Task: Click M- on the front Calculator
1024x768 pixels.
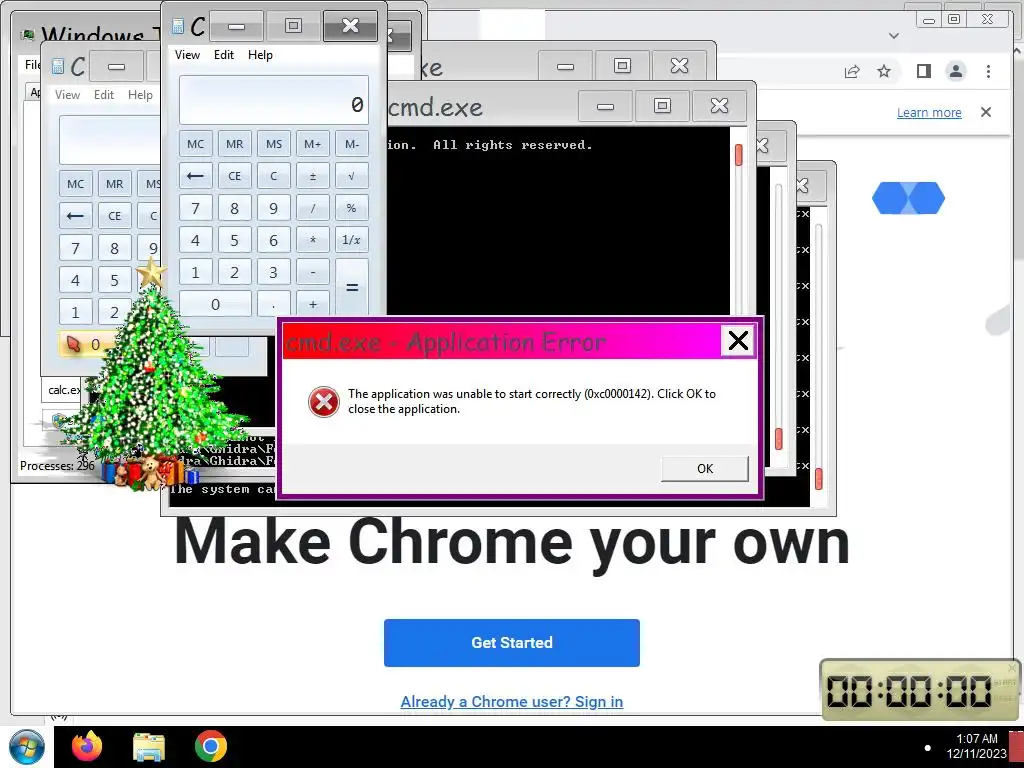Action: tap(352, 144)
